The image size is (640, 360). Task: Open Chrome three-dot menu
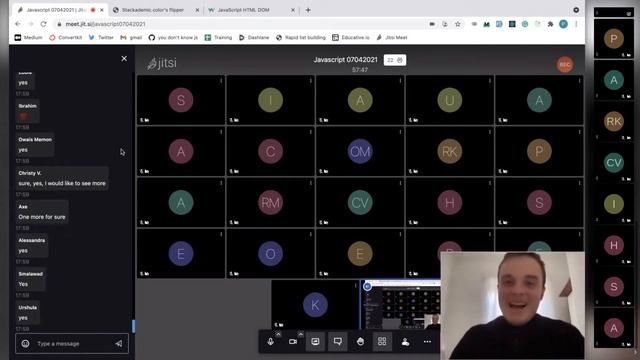(576, 24)
